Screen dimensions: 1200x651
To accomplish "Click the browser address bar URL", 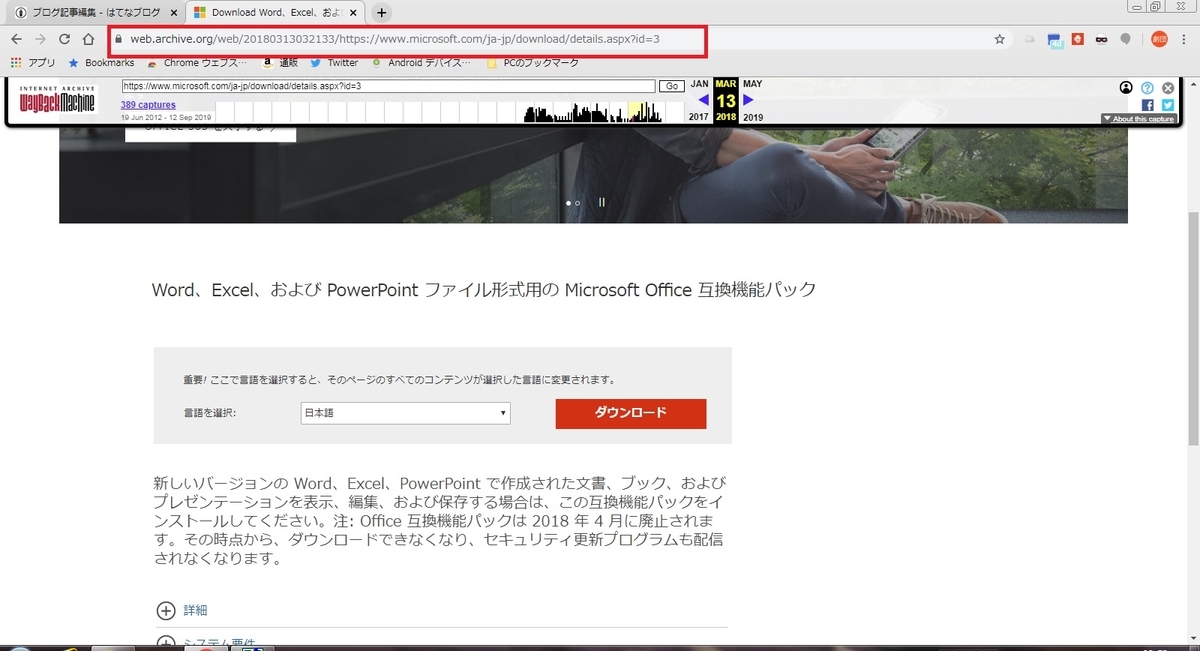I will click(x=396, y=39).
